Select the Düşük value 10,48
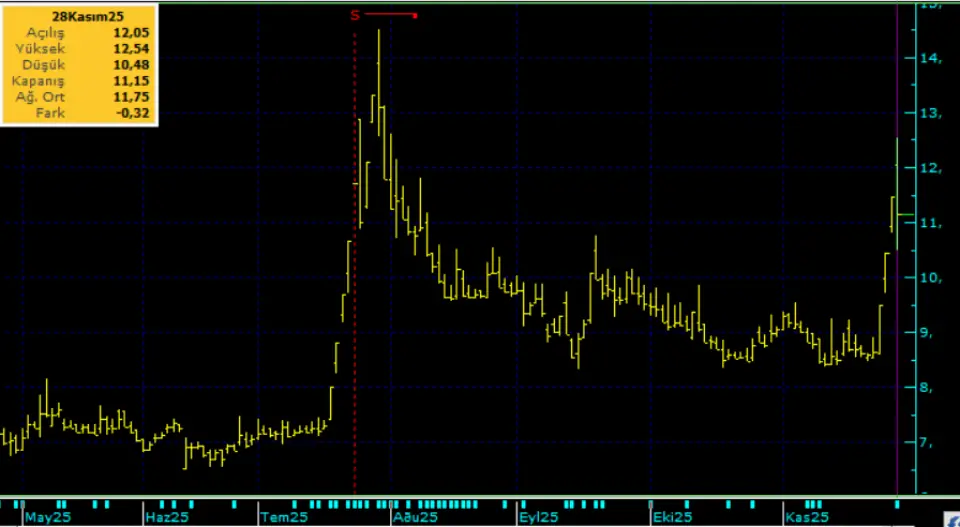Image resolution: width=960 pixels, height=527 pixels. pos(130,65)
